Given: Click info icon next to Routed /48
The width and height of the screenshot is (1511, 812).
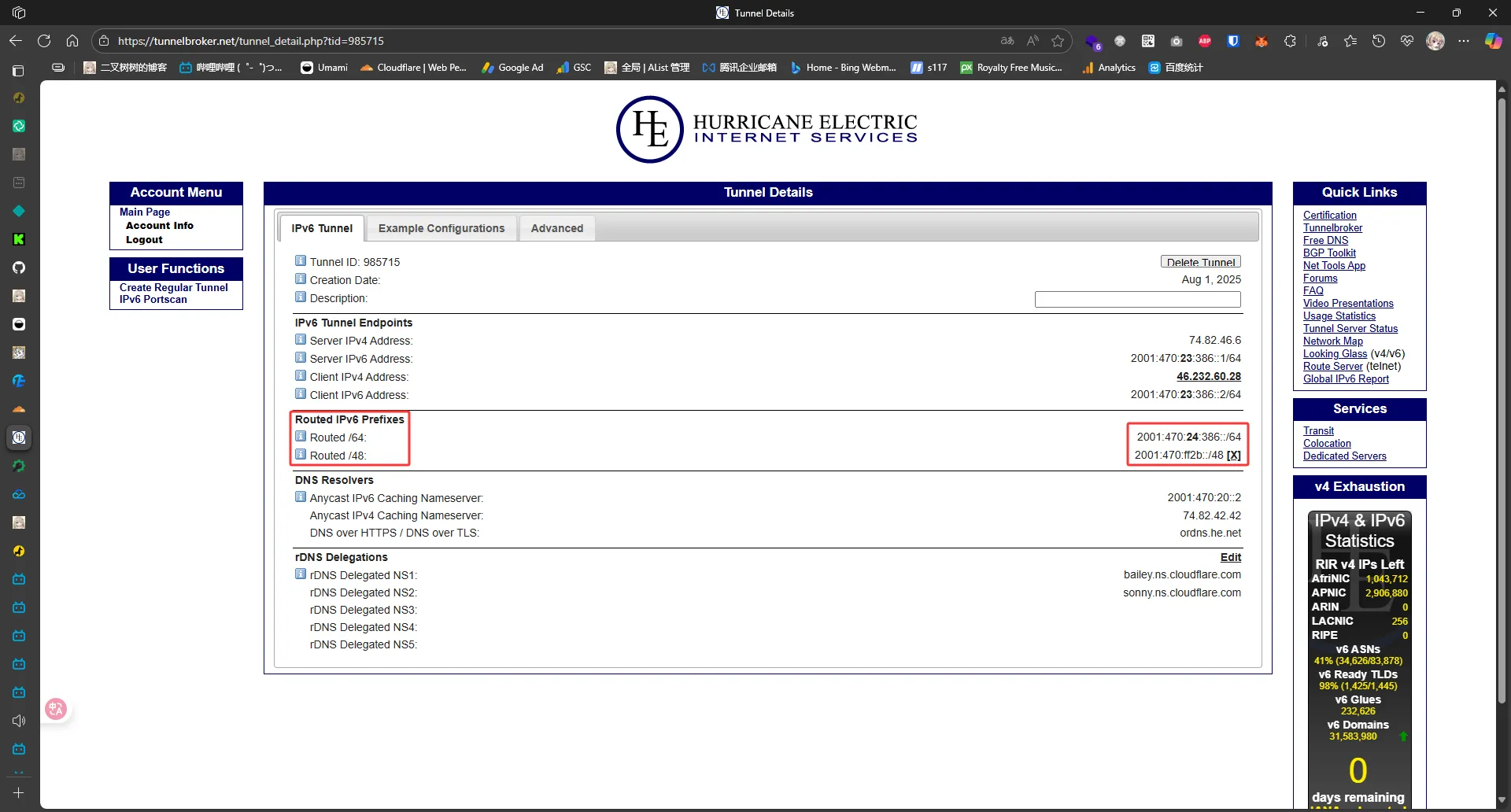Looking at the screenshot, I should coord(300,455).
